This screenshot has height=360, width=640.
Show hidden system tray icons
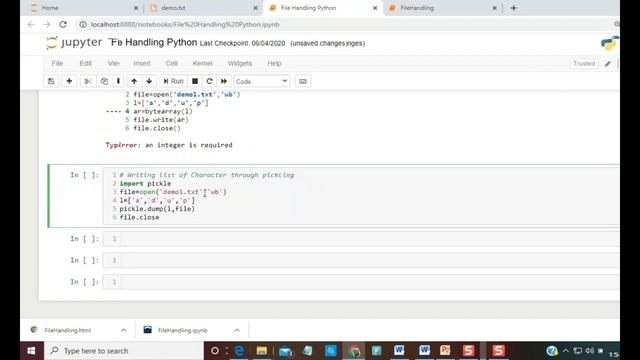[x=565, y=351]
